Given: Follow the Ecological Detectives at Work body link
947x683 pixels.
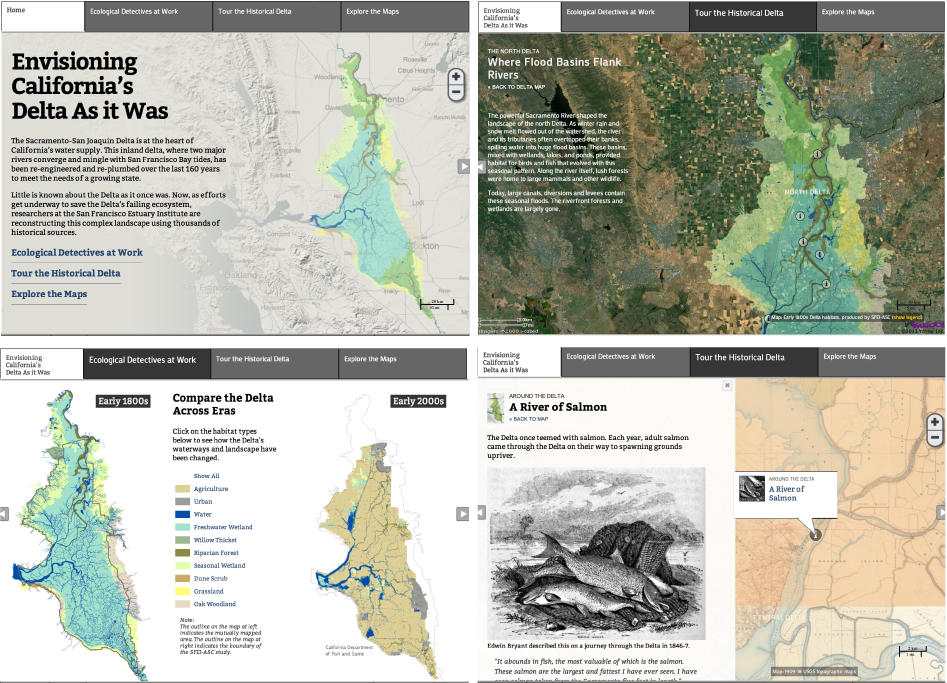Looking at the screenshot, I should 77,252.
